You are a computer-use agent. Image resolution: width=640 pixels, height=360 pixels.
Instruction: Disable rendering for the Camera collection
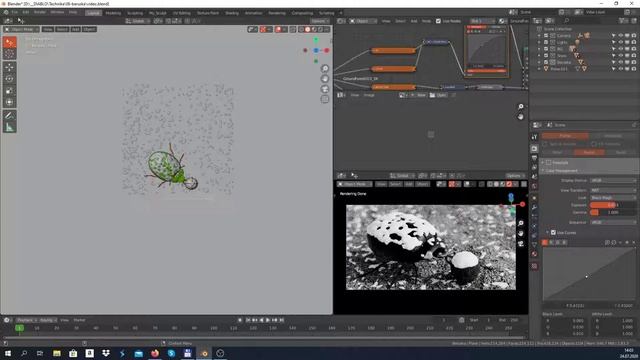634,36
